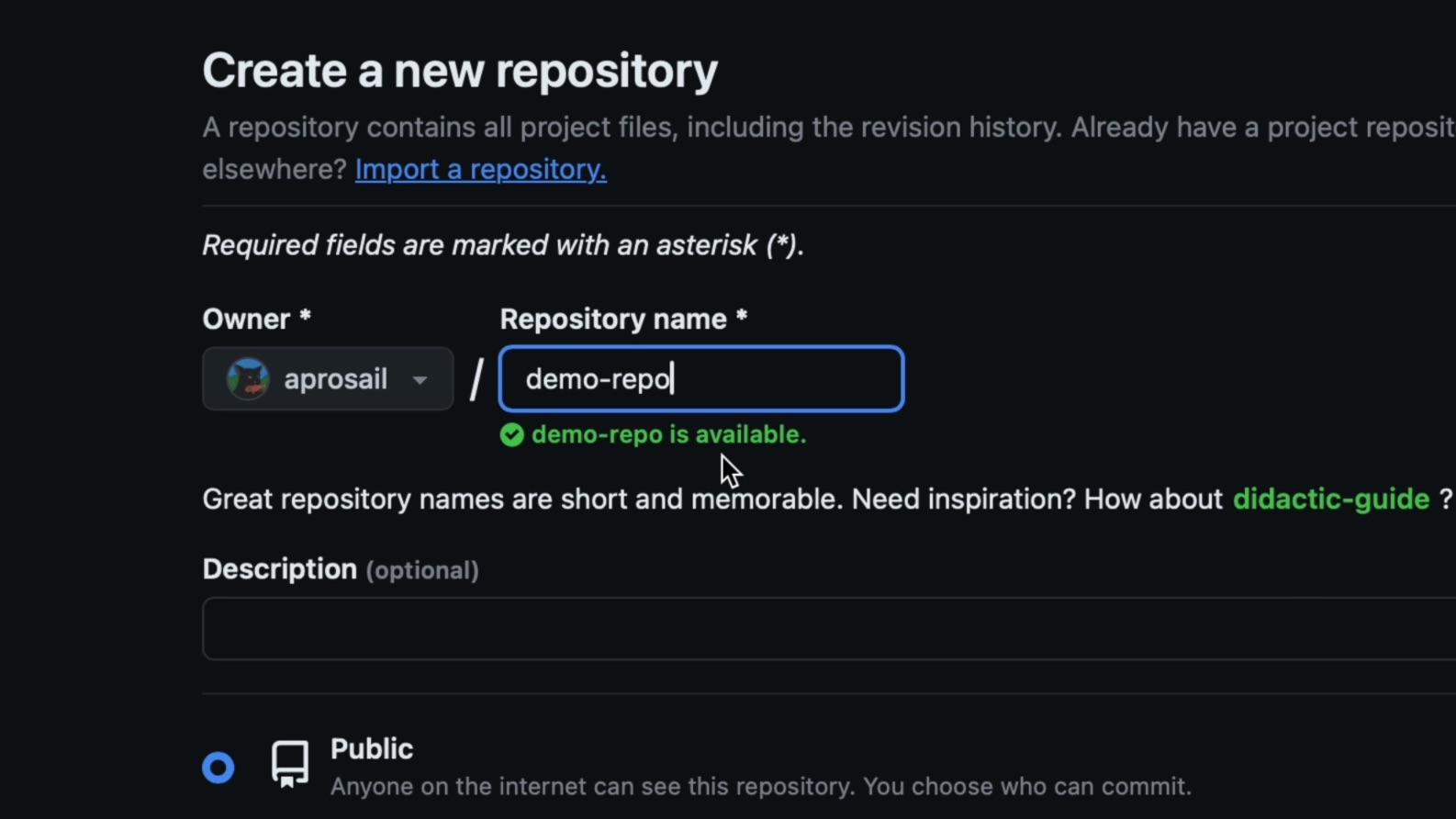Focus the Repository name input field
Image resolution: width=1456 pixels, height=819 pixels.
point(700,379)
